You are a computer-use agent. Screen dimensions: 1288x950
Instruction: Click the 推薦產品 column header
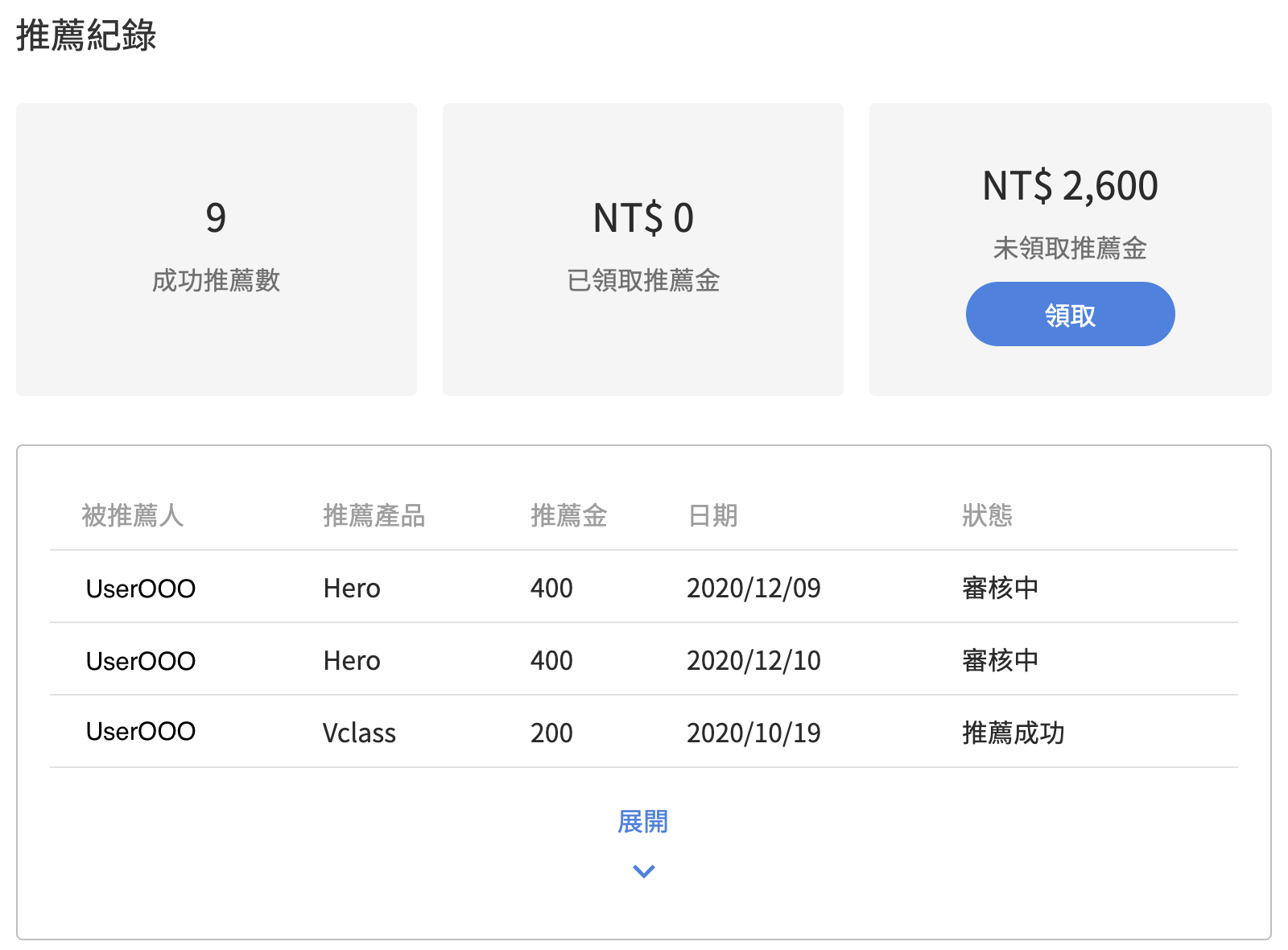(374, 515)
